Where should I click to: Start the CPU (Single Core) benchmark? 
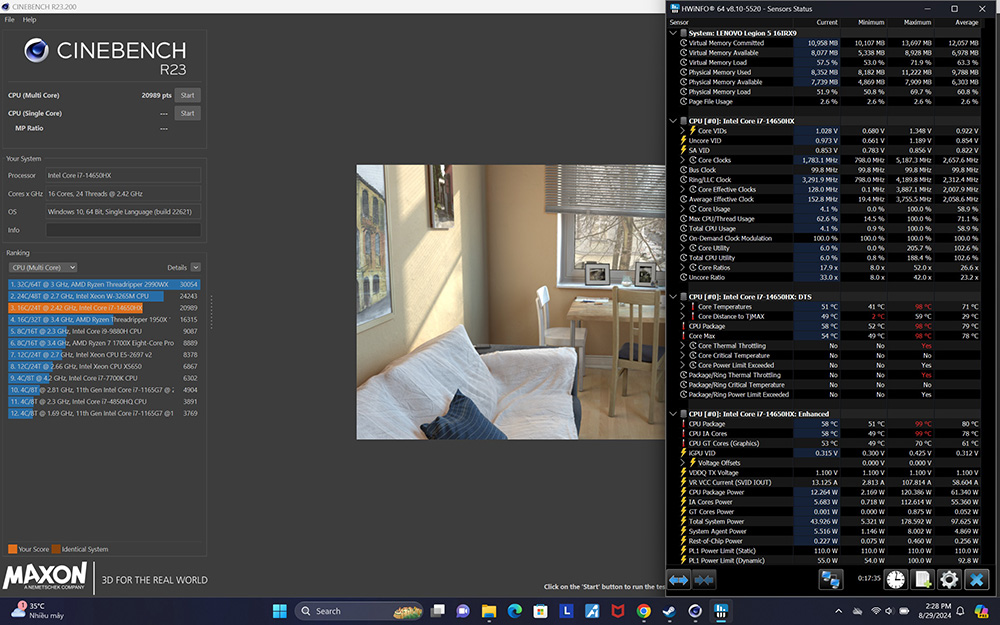(188, 113)
